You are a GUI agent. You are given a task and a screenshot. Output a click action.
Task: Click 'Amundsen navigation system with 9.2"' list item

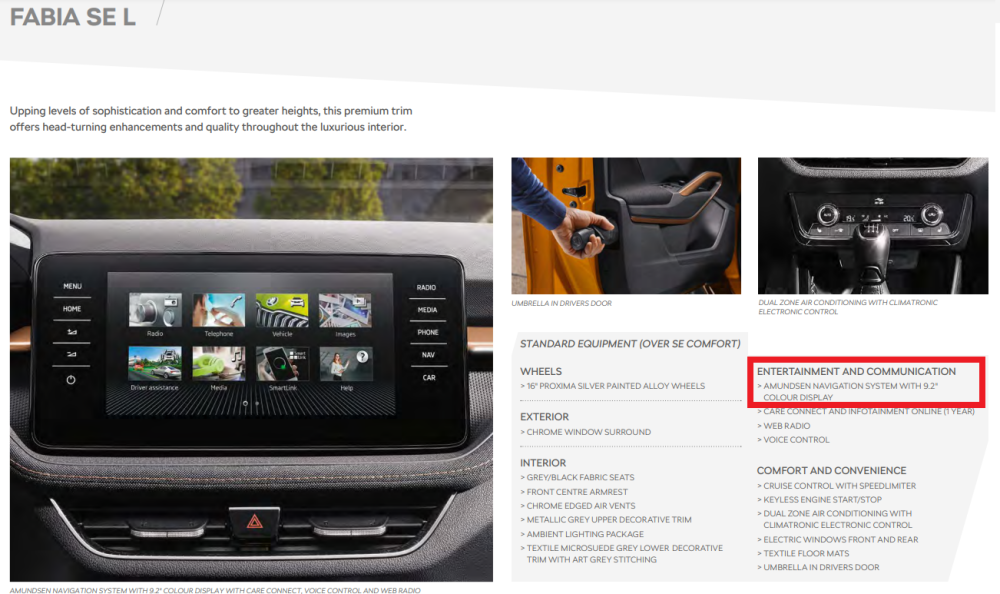pos(848,392)
